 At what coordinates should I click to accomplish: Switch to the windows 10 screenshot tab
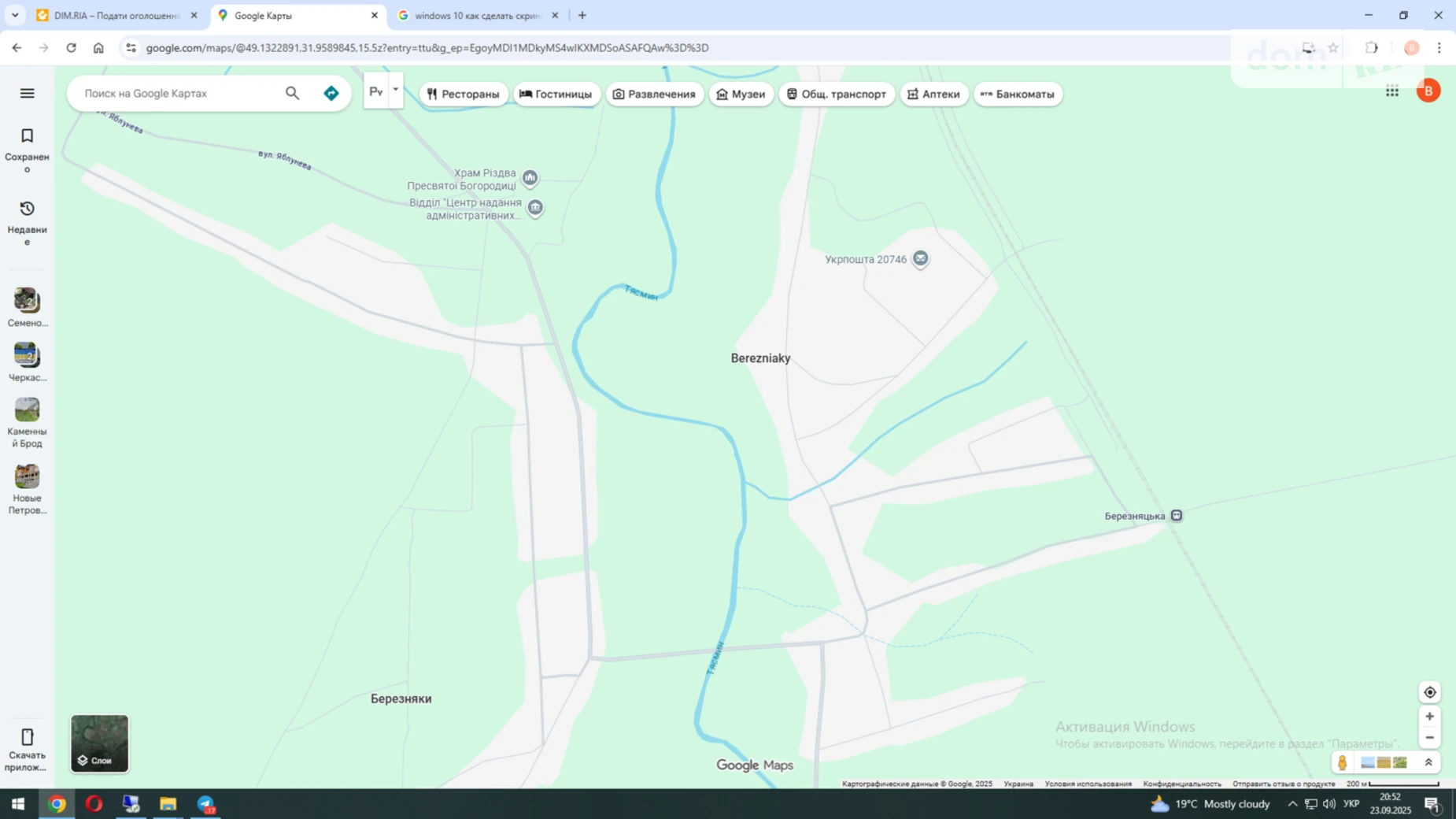pos(472,14)
